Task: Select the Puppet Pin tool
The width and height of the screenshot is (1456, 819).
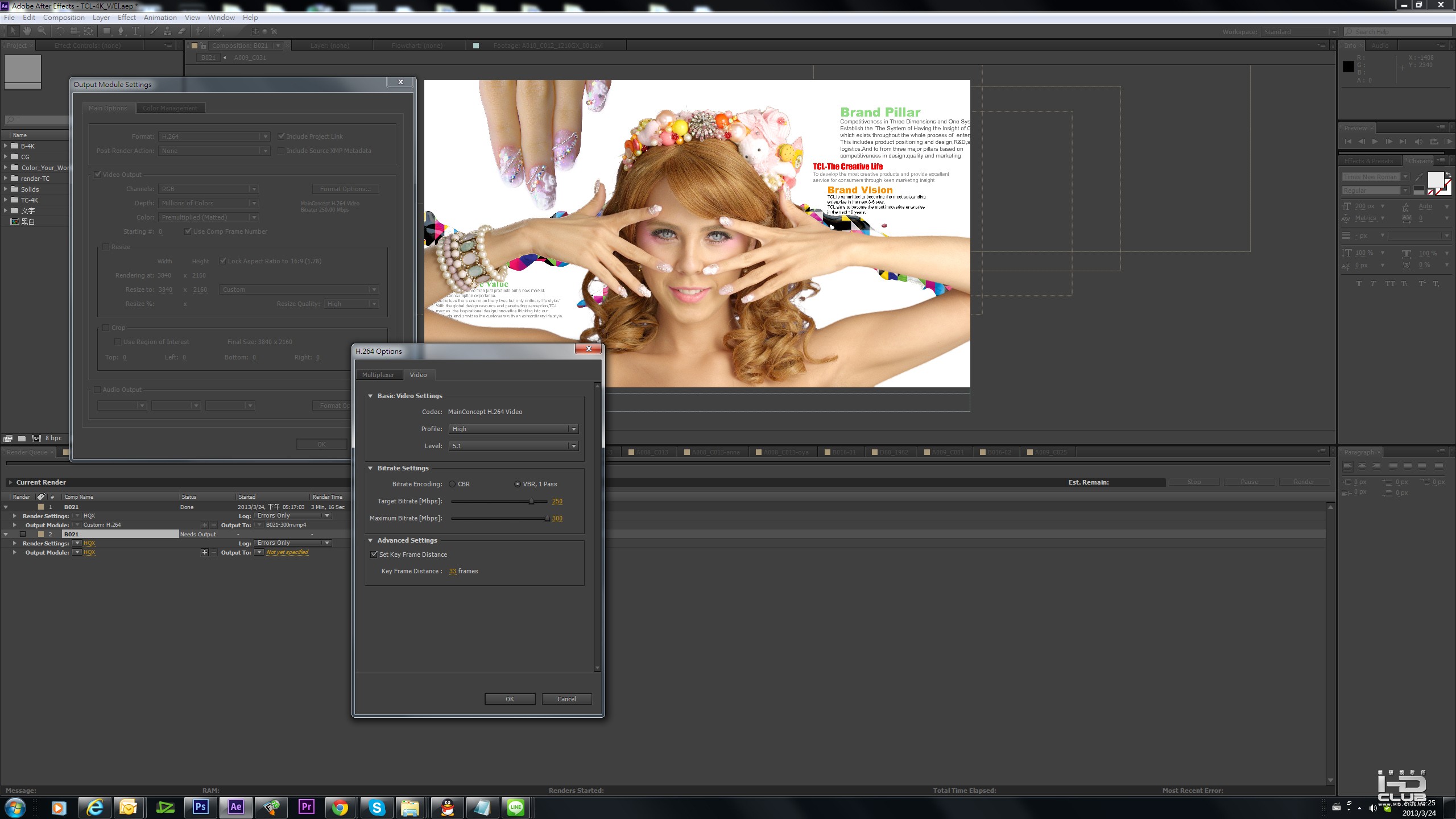Action: pos(219,31)
